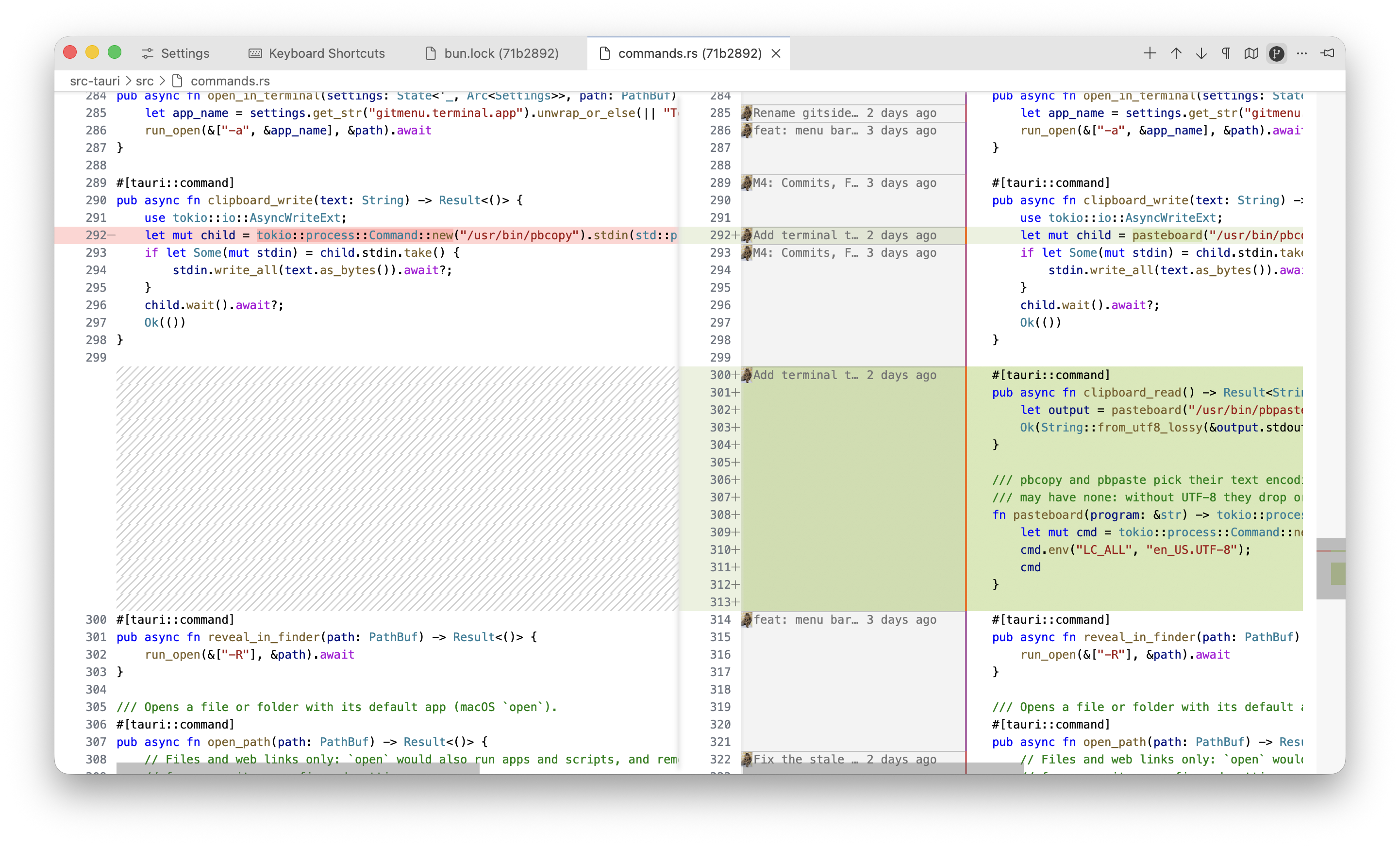
Task: Click left line number 292 of removed line
Action: (x=96, y=234)
